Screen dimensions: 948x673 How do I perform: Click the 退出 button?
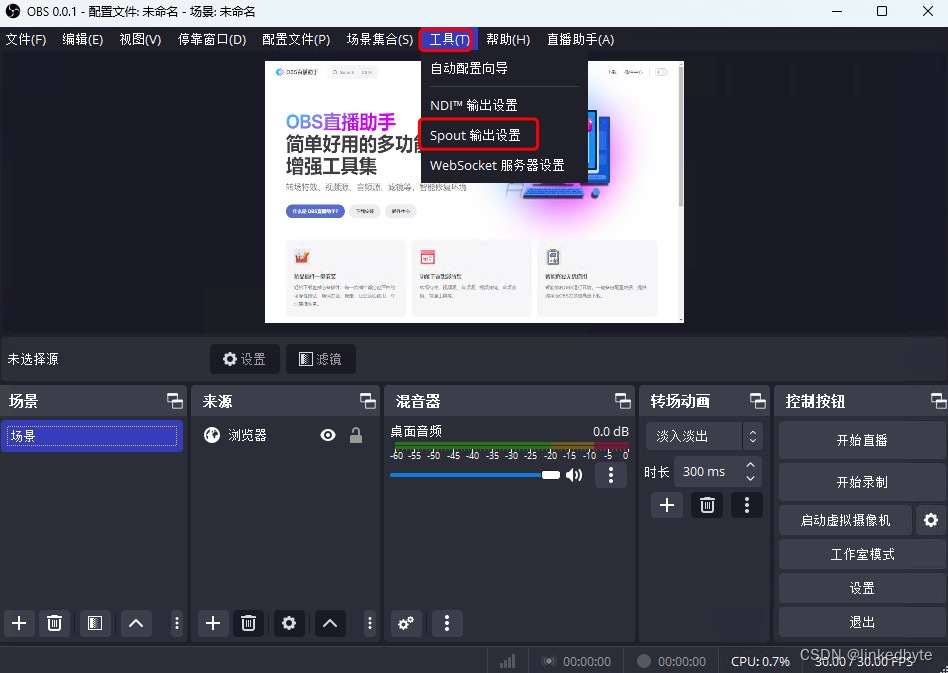[x=862, y=622]
